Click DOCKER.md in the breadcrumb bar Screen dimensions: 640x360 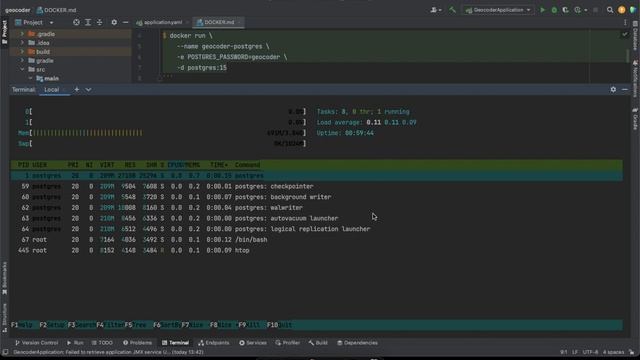tap(56, 10)
